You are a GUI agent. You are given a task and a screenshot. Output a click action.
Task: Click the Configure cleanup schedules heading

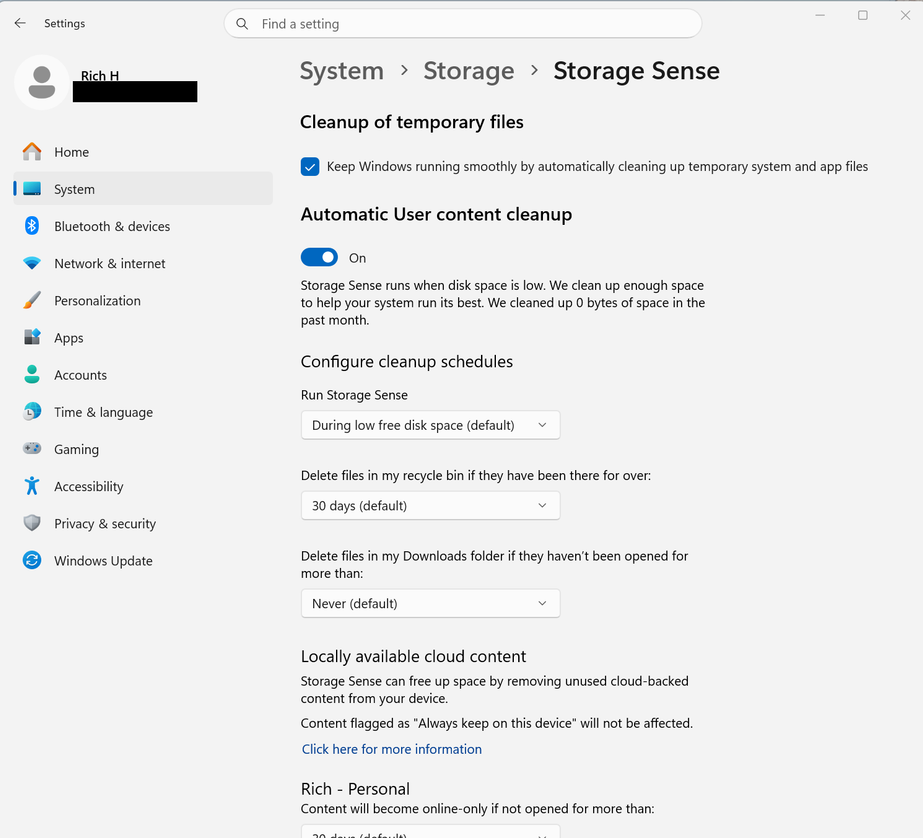pos(407,361)
